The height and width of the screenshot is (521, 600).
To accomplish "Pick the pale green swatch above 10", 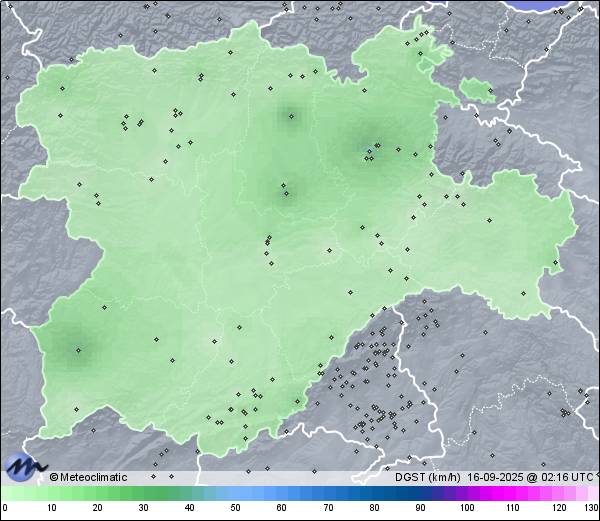I will [x=52, y=493].
